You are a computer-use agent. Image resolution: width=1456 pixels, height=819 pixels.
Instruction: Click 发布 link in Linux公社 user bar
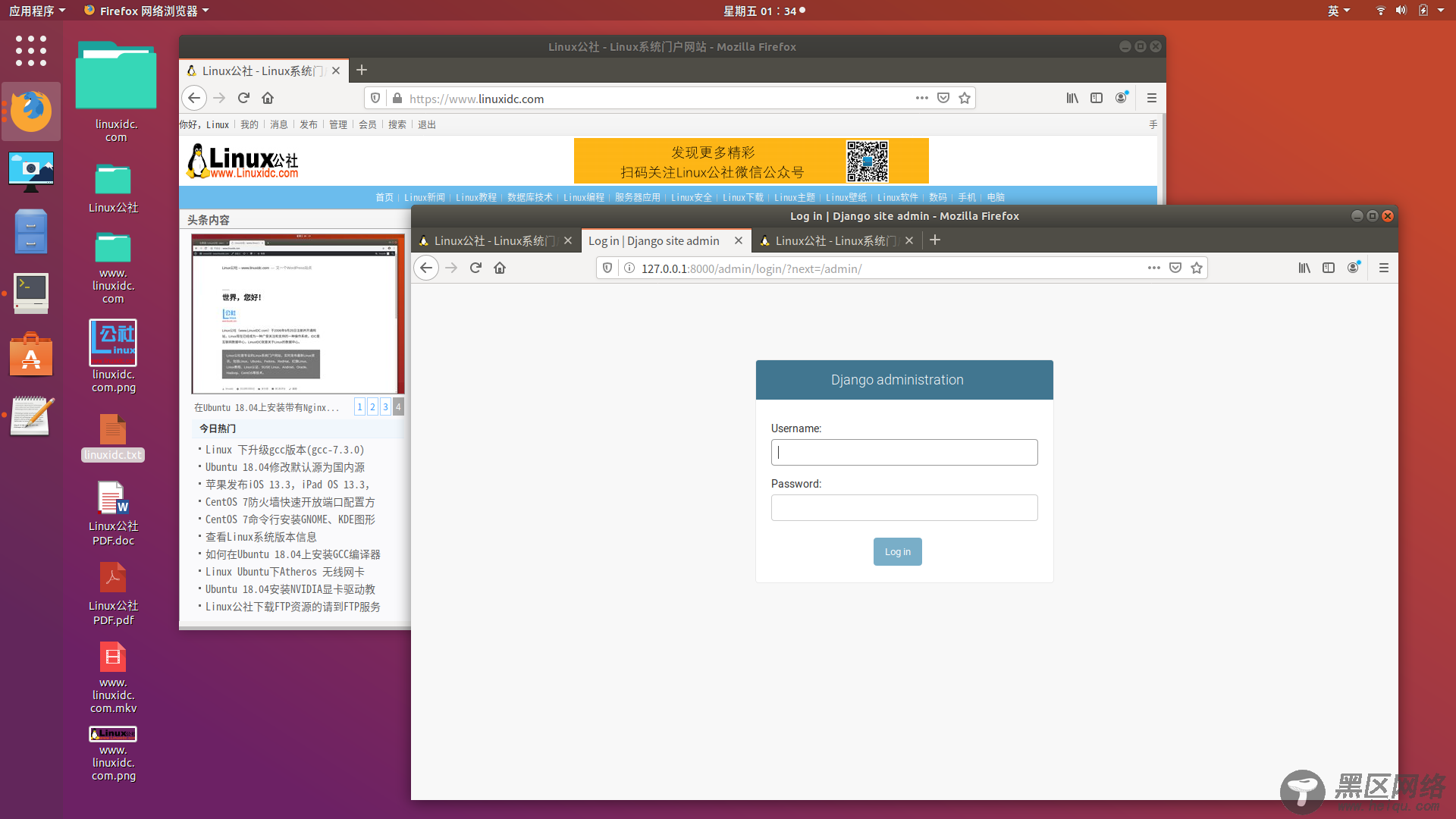coord(309,124)
